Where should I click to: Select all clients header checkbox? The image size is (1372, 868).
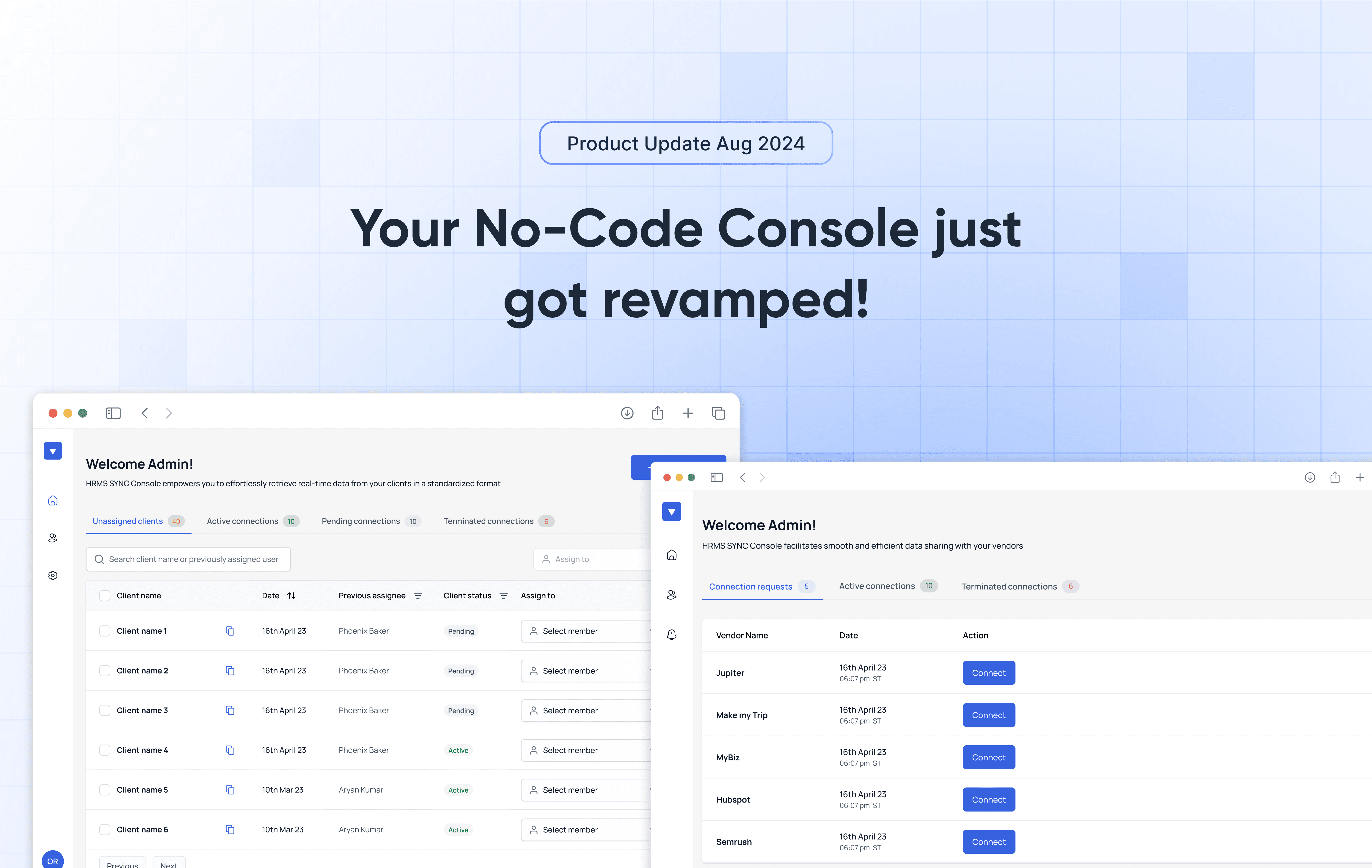point(105,596)
